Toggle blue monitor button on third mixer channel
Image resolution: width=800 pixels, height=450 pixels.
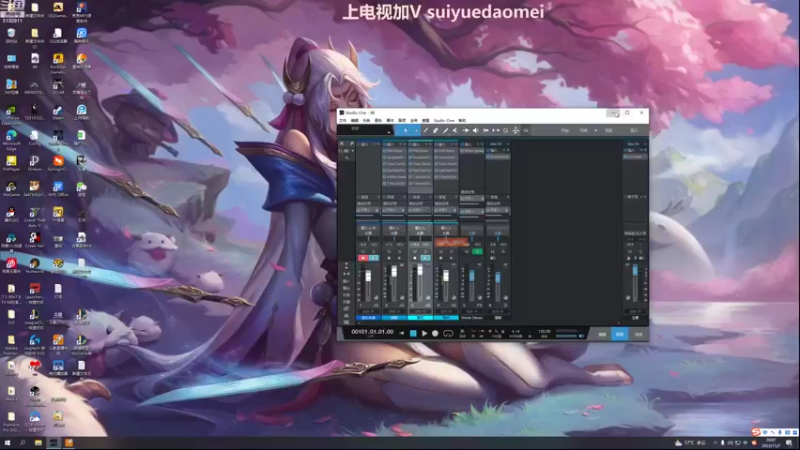[426, 258]
